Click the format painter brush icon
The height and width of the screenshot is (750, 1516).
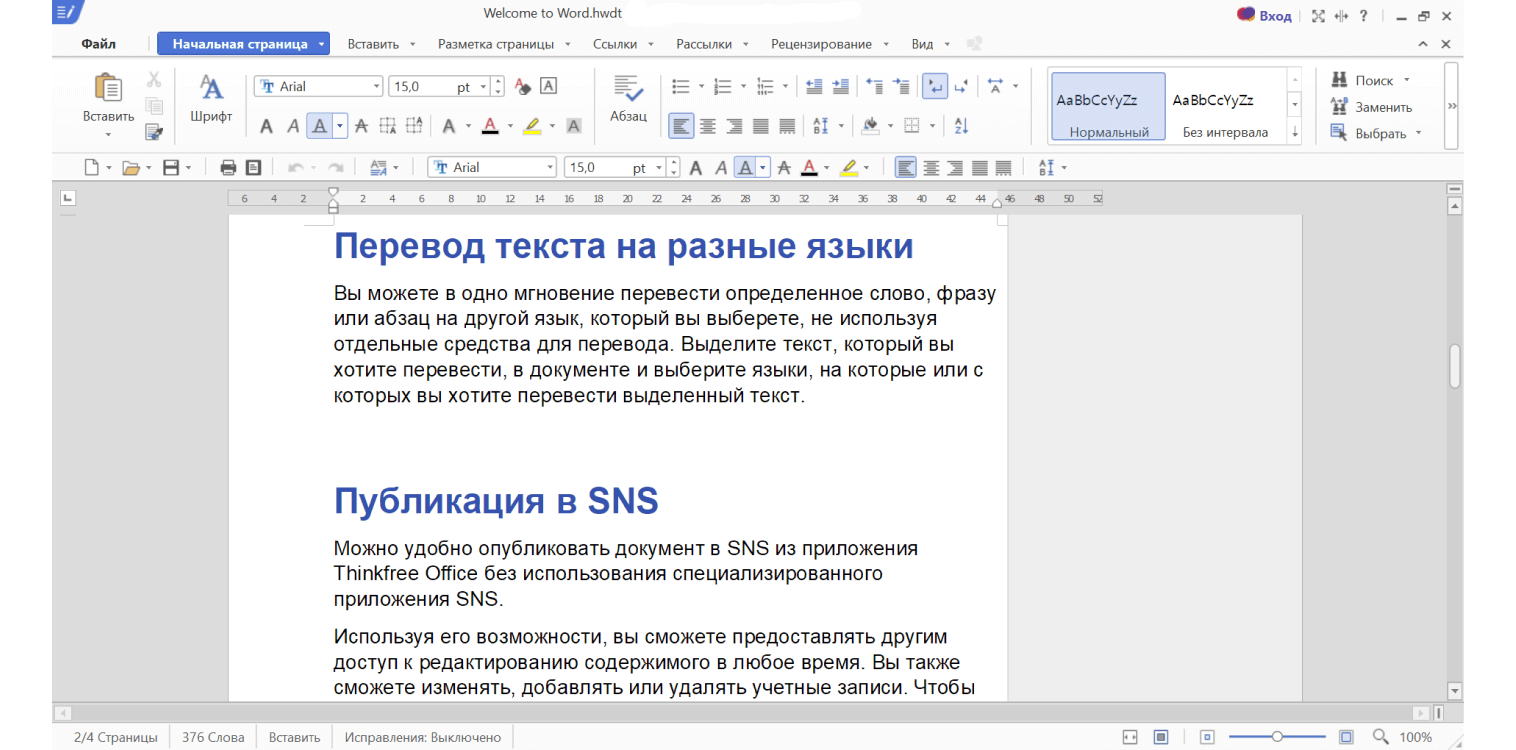[154, 131]
